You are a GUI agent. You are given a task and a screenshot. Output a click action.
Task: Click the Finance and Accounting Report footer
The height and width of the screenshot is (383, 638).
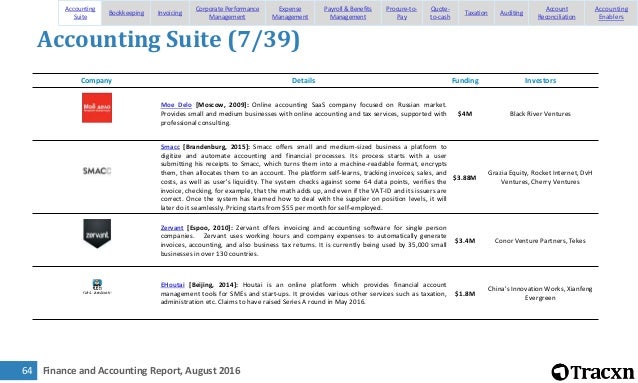pos(142,371)
